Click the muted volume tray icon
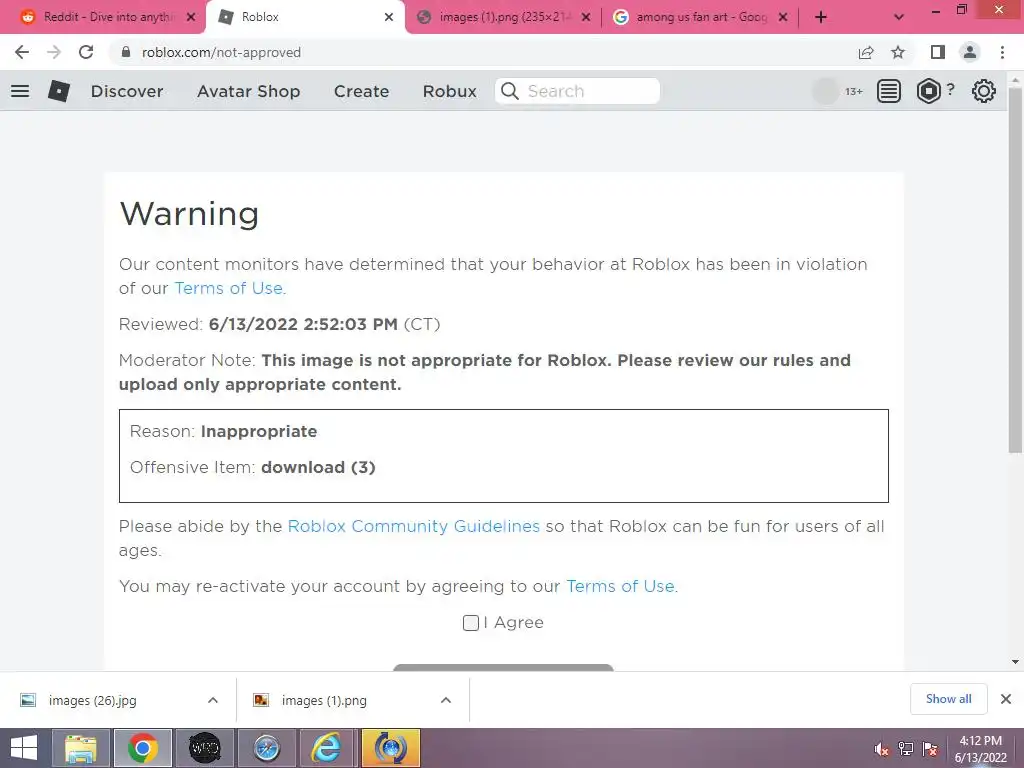1024x768 pixels. pos(881,749)
